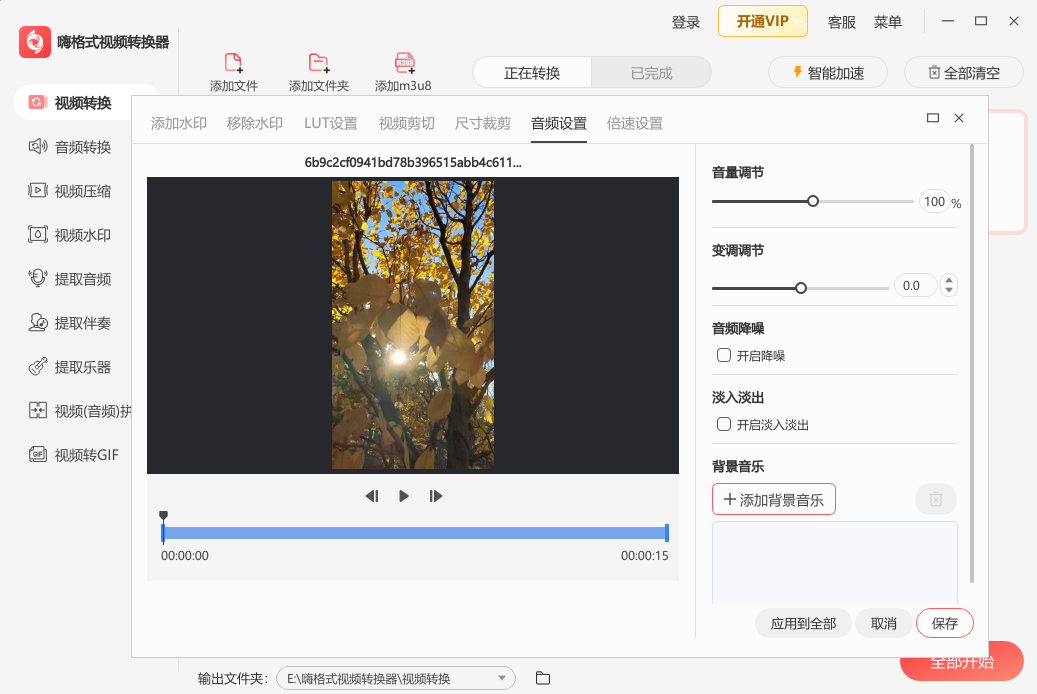Enable the 开启淡入淡出 checkbox
Viewport: 1037px width, 694px height.
pos(724,423)
